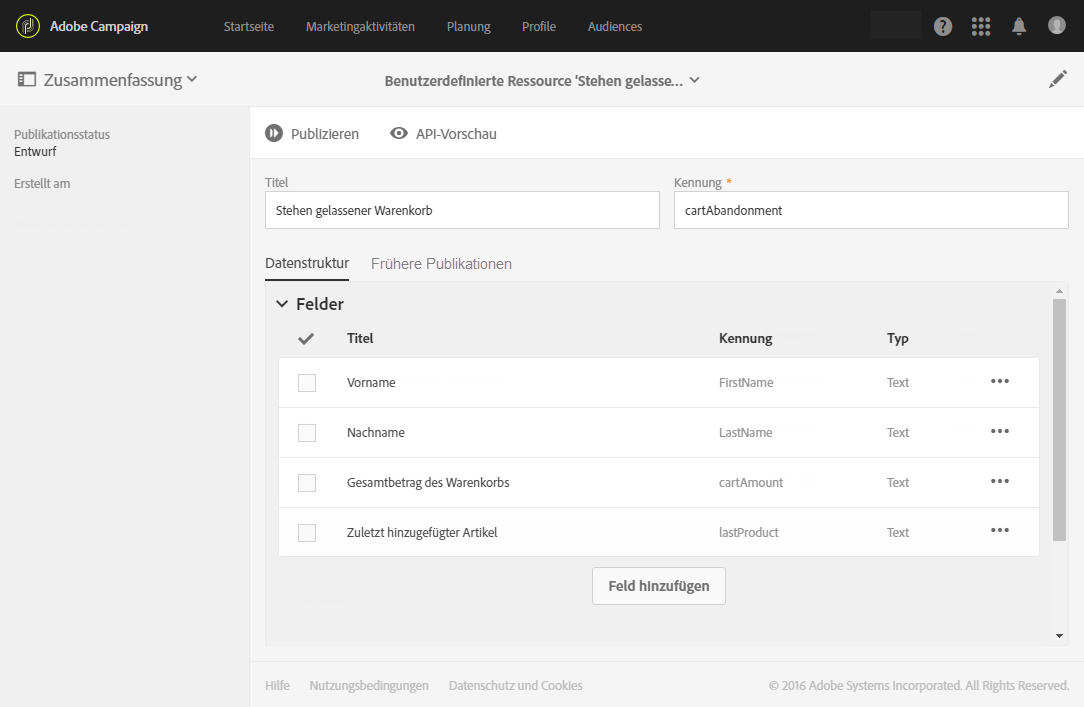
Task: Open the Benutzerdefinierte Ressource title dropdown
Action: 694,81
